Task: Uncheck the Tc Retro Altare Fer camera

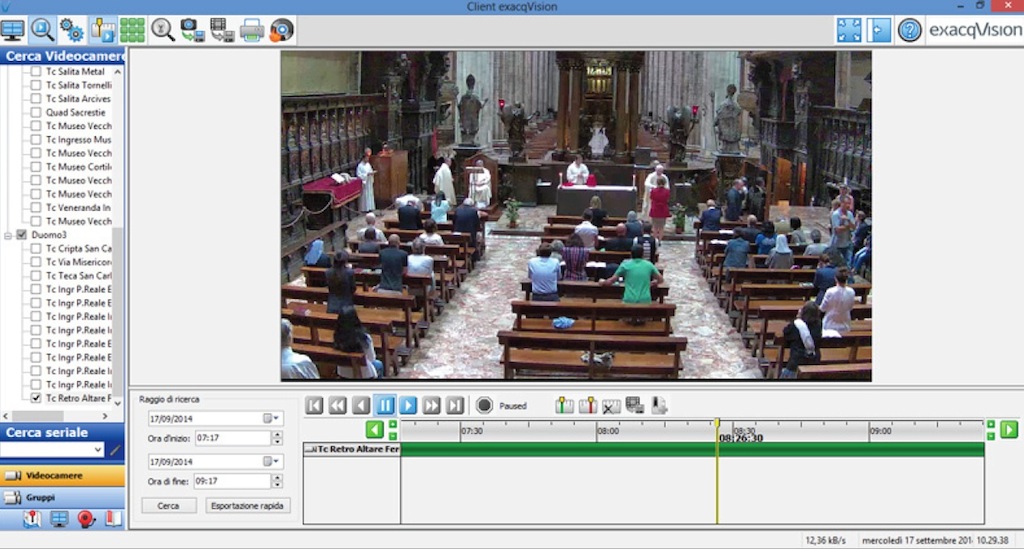Action: point(36,398)
